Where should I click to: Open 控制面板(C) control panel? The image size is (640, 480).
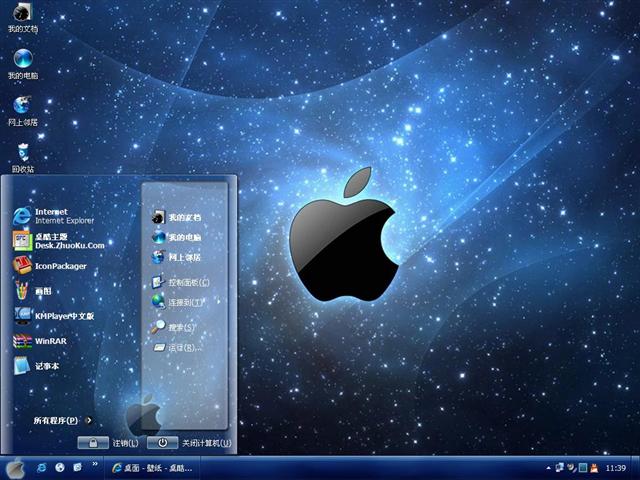(180, 282)
